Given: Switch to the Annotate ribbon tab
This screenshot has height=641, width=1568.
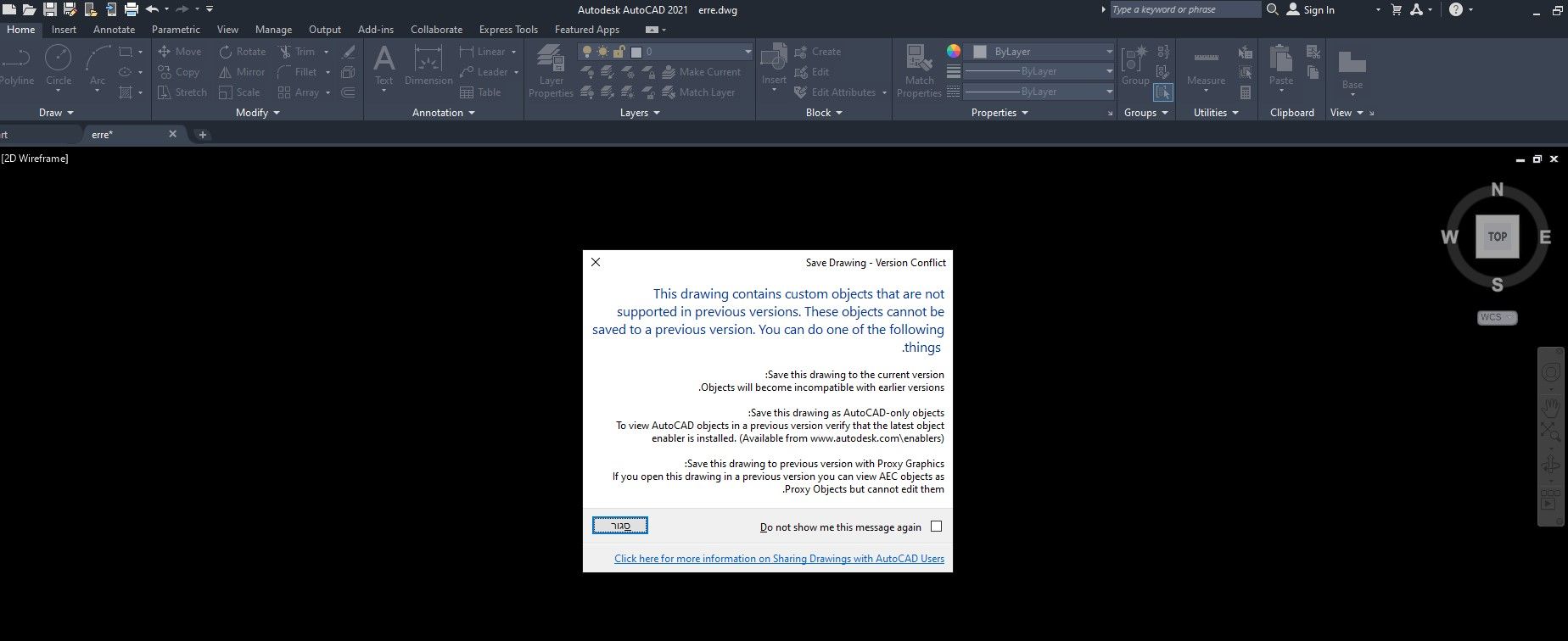Looking at the screenshot, I should point(114,30).
